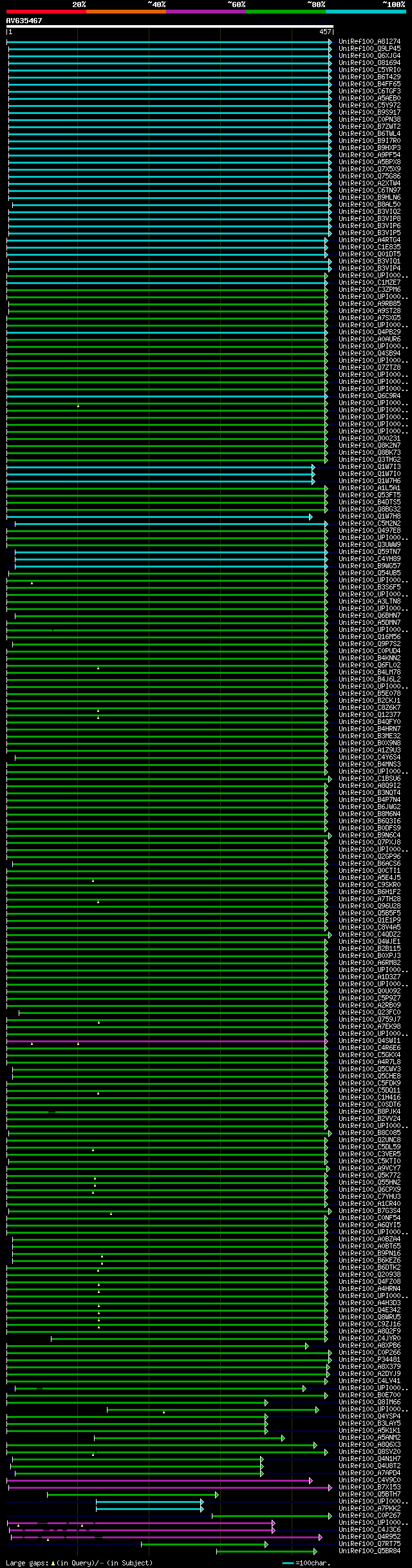
Task: Click the orange ~40% identity legend bar
Action: (x=126, y=12)
